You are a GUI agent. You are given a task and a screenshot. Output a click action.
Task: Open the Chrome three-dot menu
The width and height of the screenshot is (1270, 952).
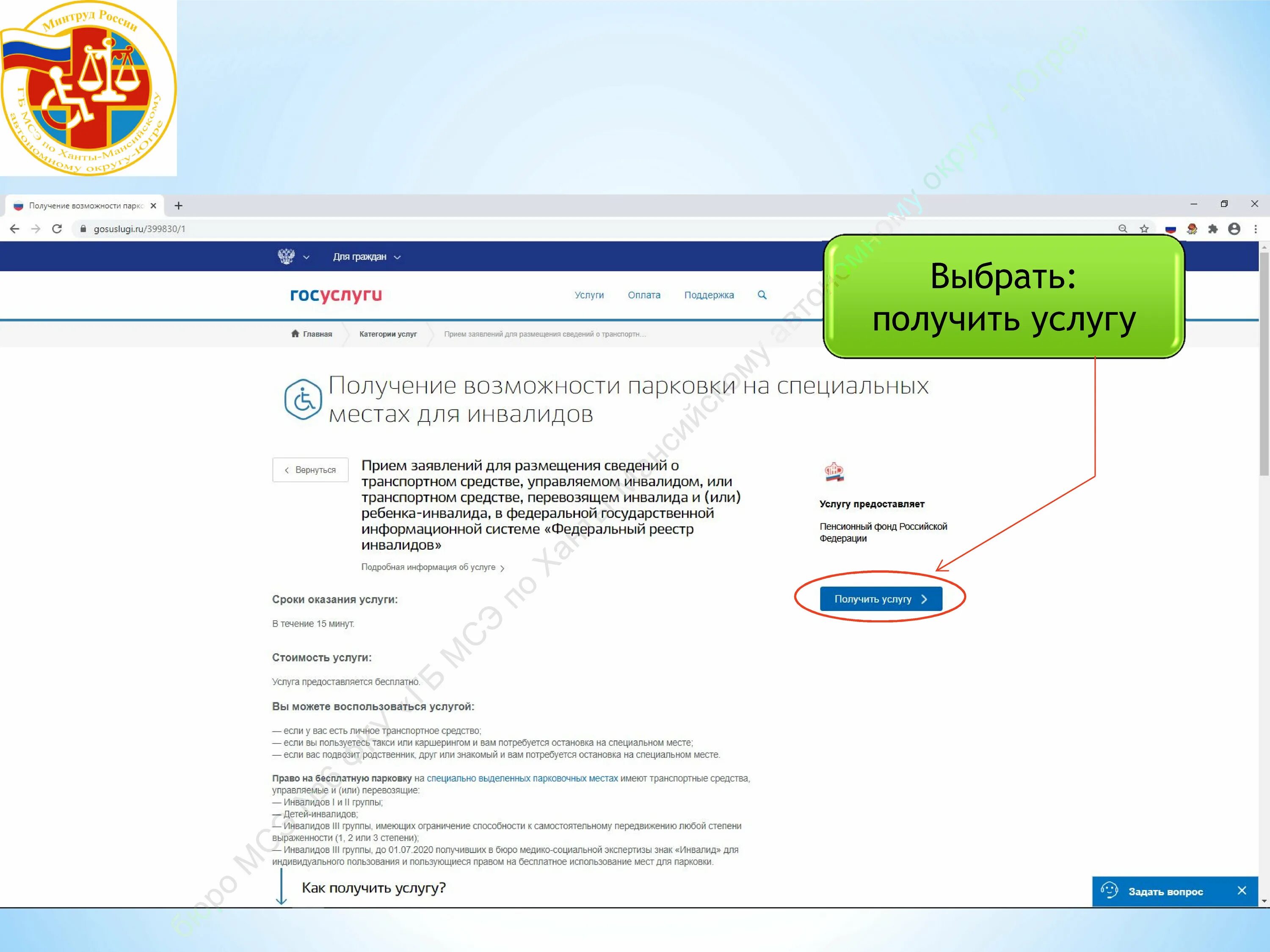point(1256,229)
